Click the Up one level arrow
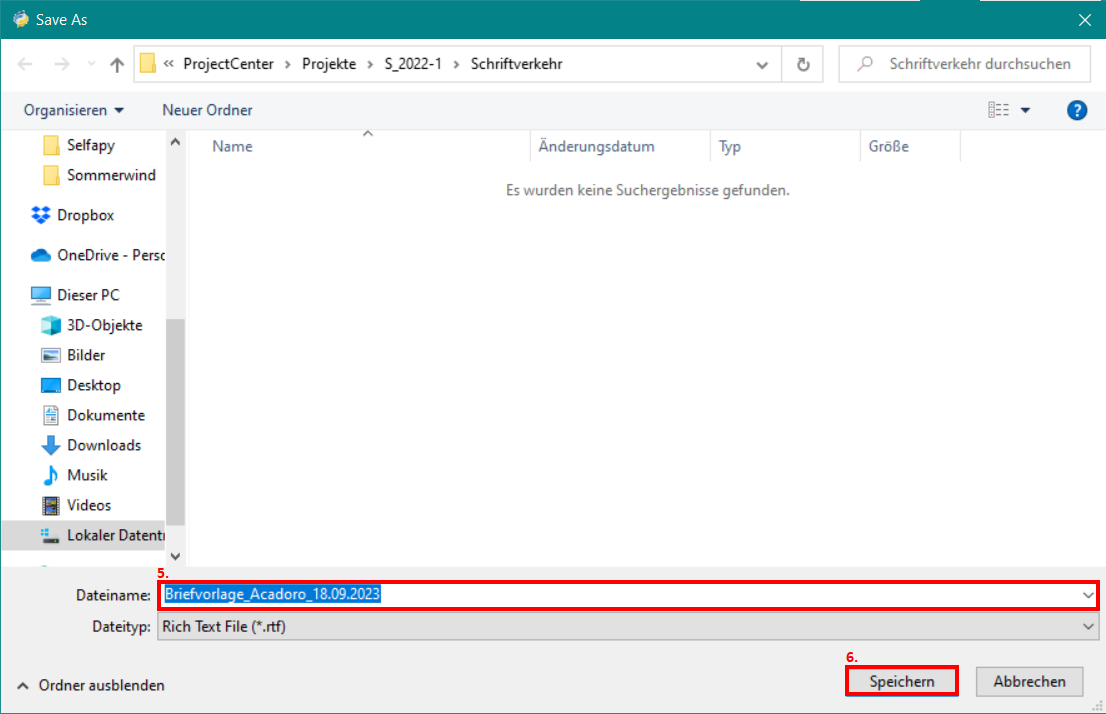 117,65
